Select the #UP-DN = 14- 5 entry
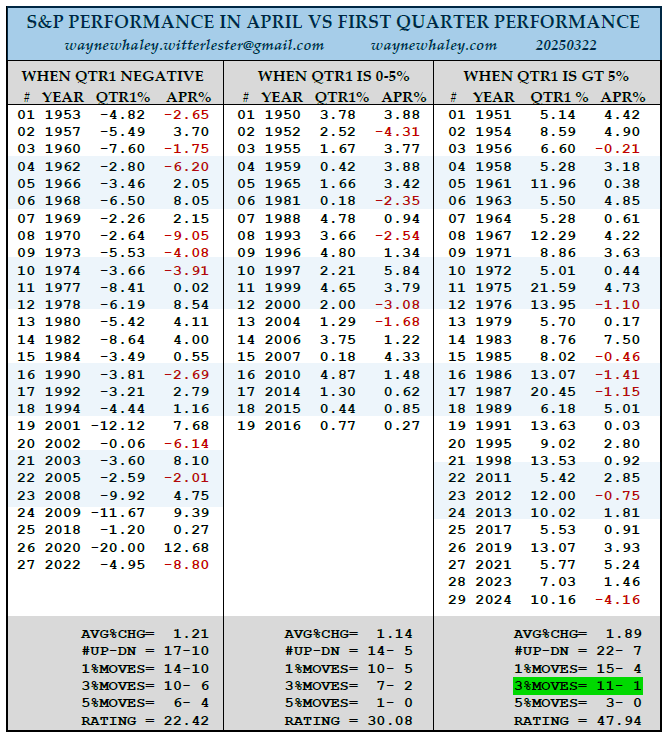 348,651
